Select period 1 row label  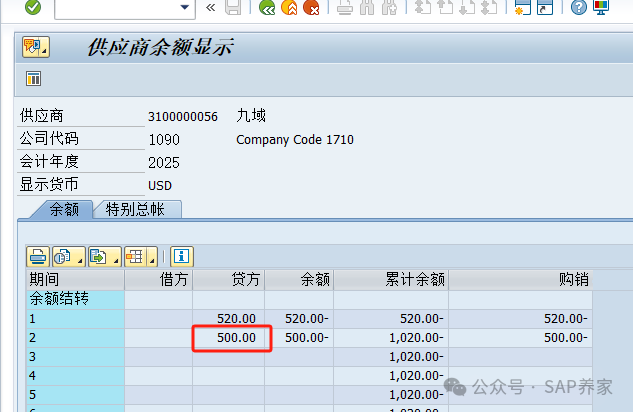click(x=75, y=319)
